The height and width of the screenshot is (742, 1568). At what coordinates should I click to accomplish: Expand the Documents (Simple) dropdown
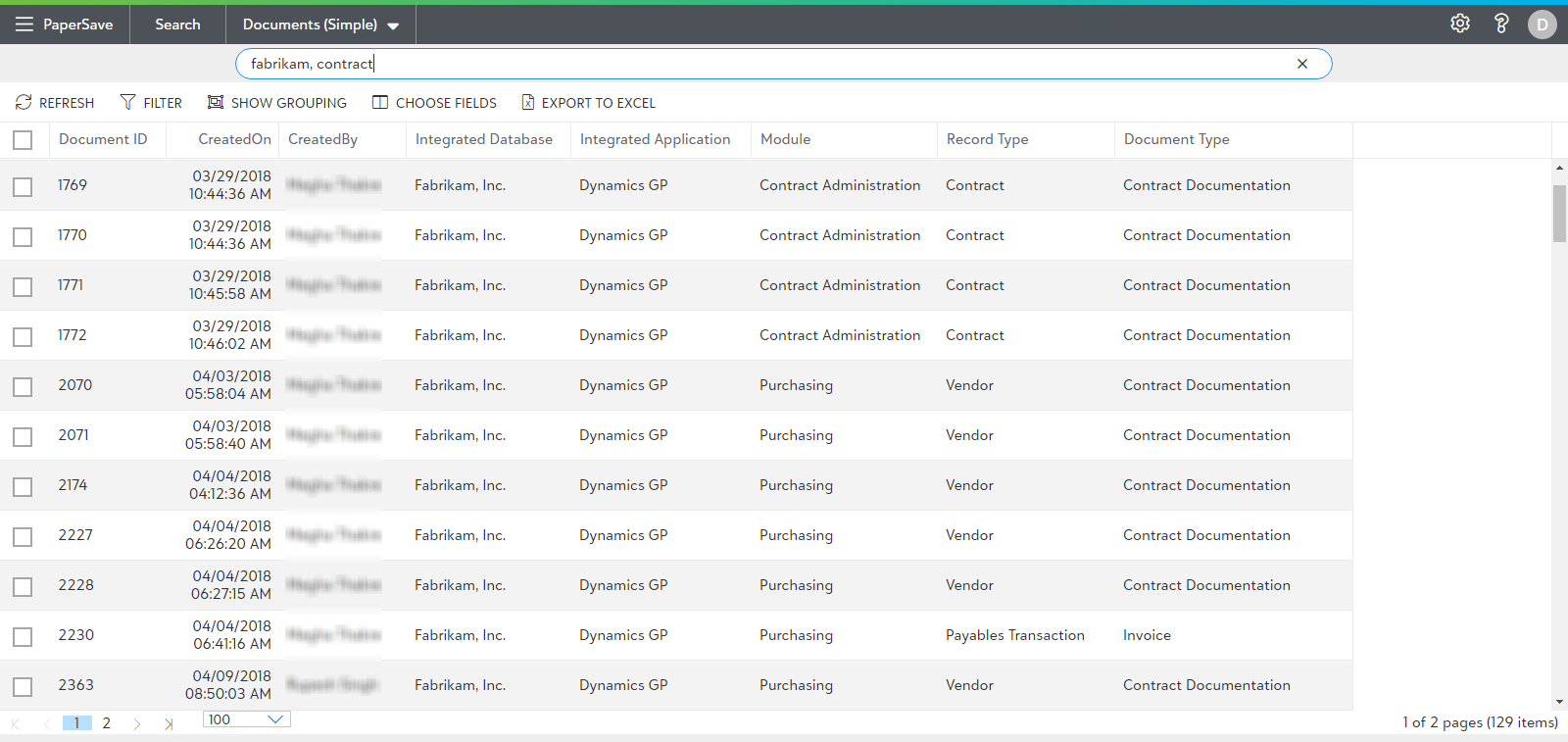click(393, 25)
